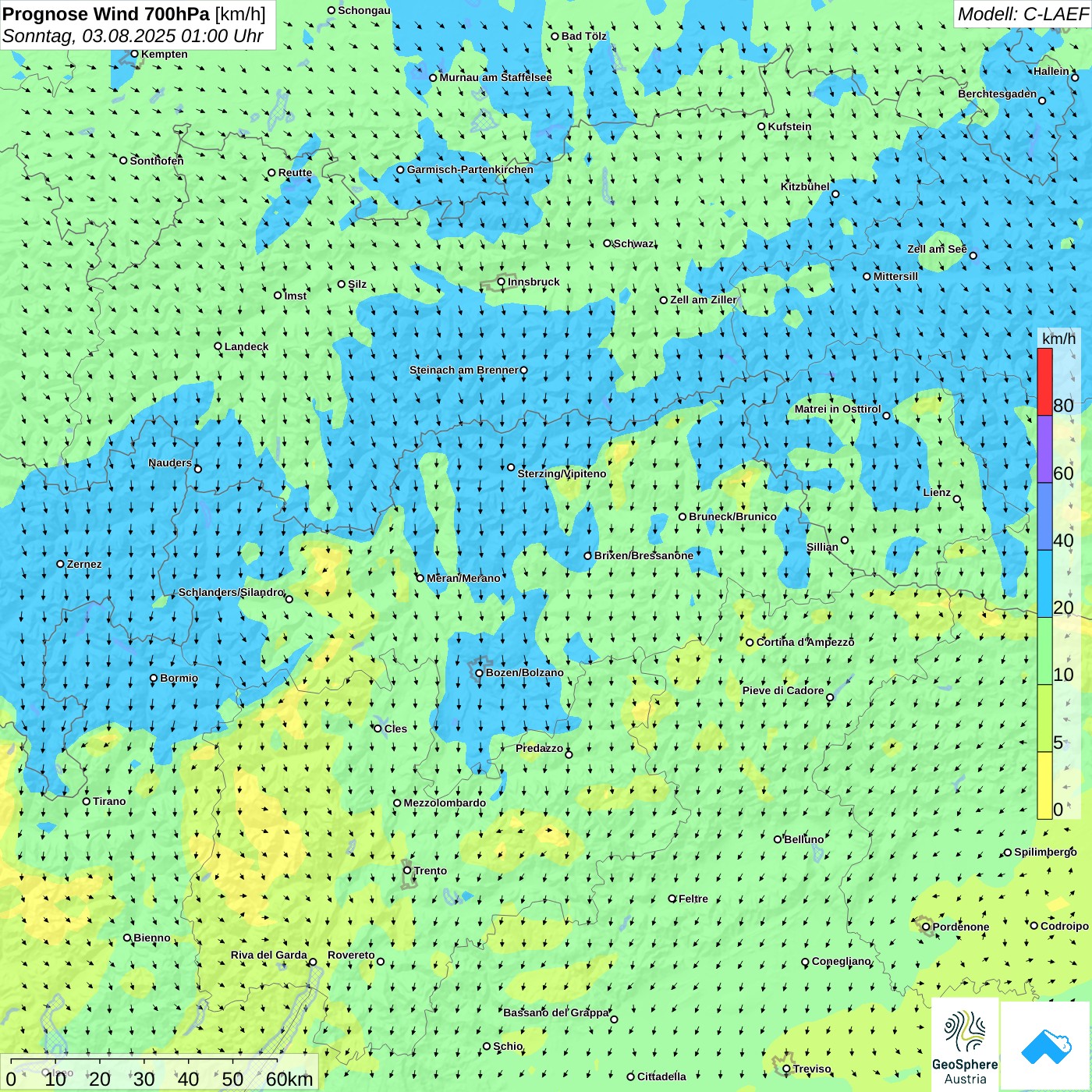Click the Sonthofen label
This screenshot has height=1092, width=1092.
(x=157, y=161)
